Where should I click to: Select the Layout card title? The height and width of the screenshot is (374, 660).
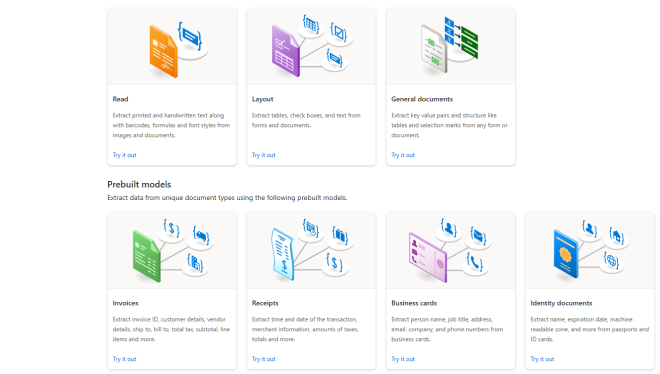point(263,99)
